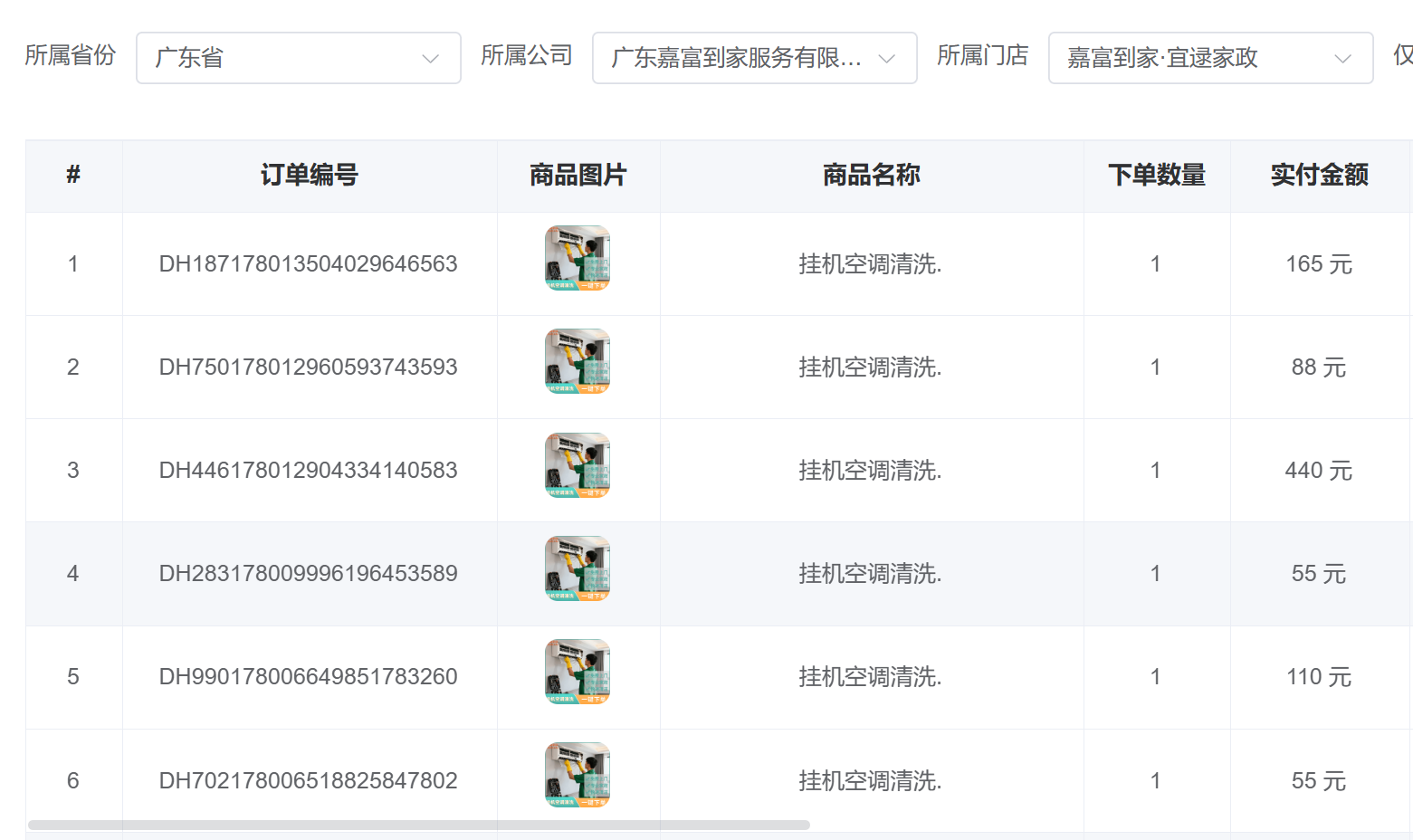Open product image for order row 2

click(578, 361)
